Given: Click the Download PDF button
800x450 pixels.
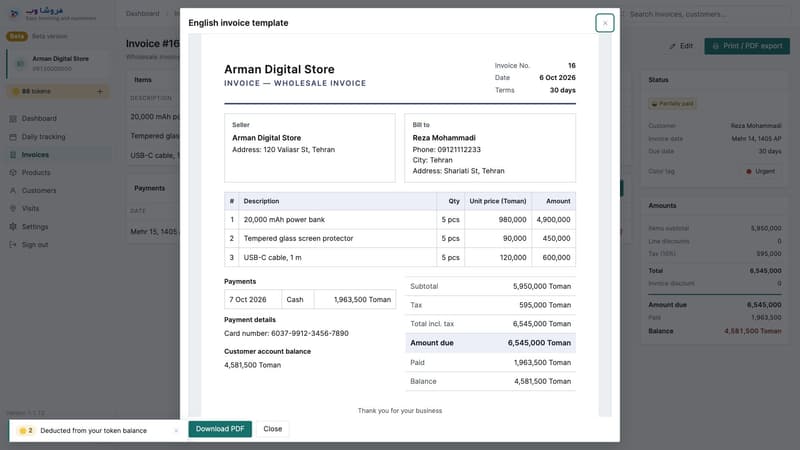Looking at the screenshot, I should click(x=220, y=429).
